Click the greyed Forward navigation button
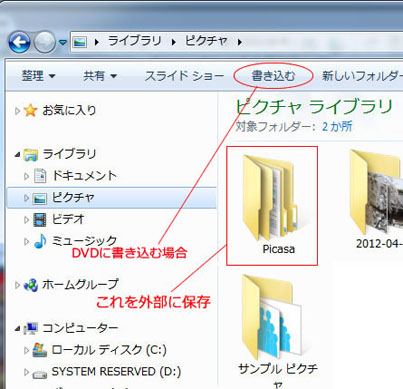The height and width of the screenshot is (389, 403). coord(45,42)
